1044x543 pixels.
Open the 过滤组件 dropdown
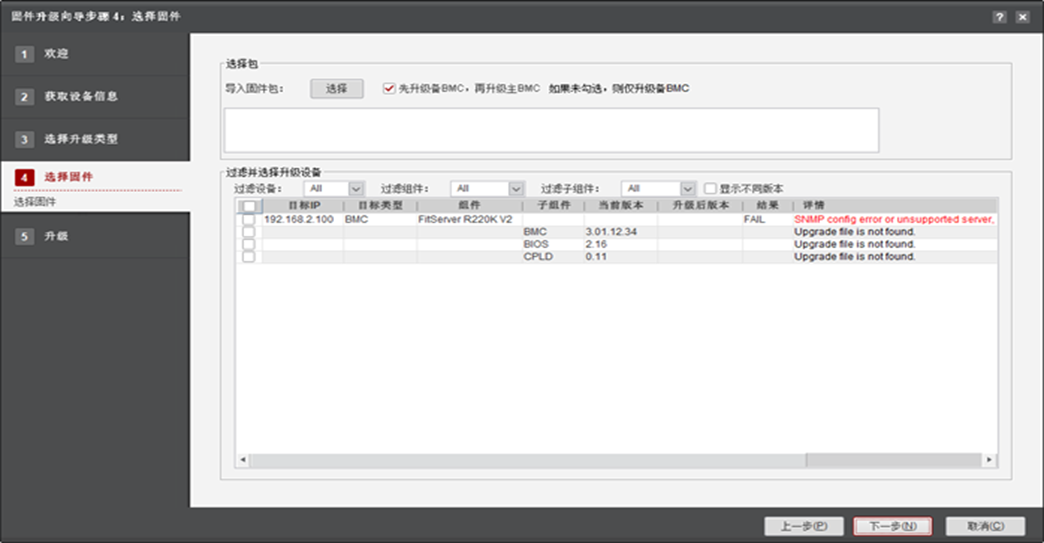point(487,189)
